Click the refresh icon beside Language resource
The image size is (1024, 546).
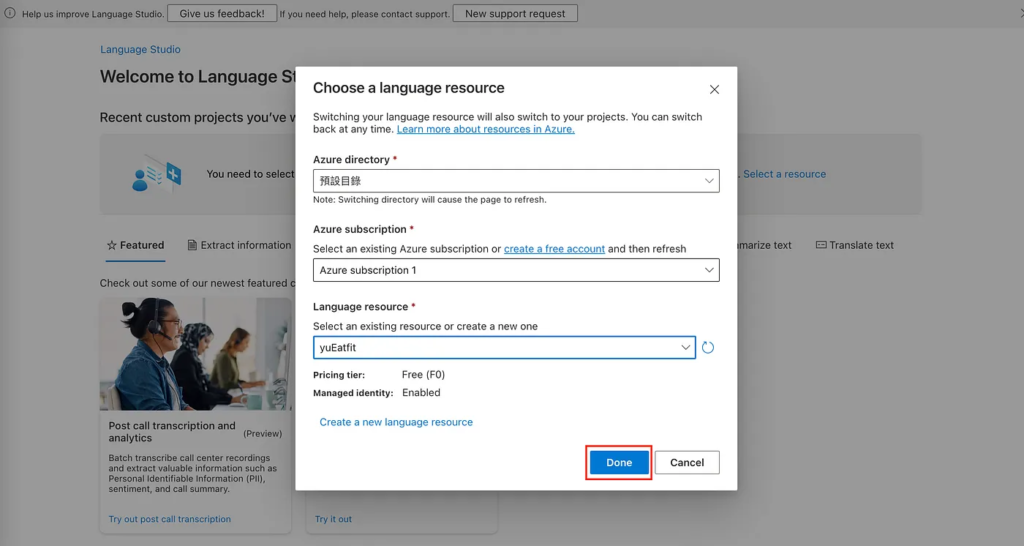(708, 348)
